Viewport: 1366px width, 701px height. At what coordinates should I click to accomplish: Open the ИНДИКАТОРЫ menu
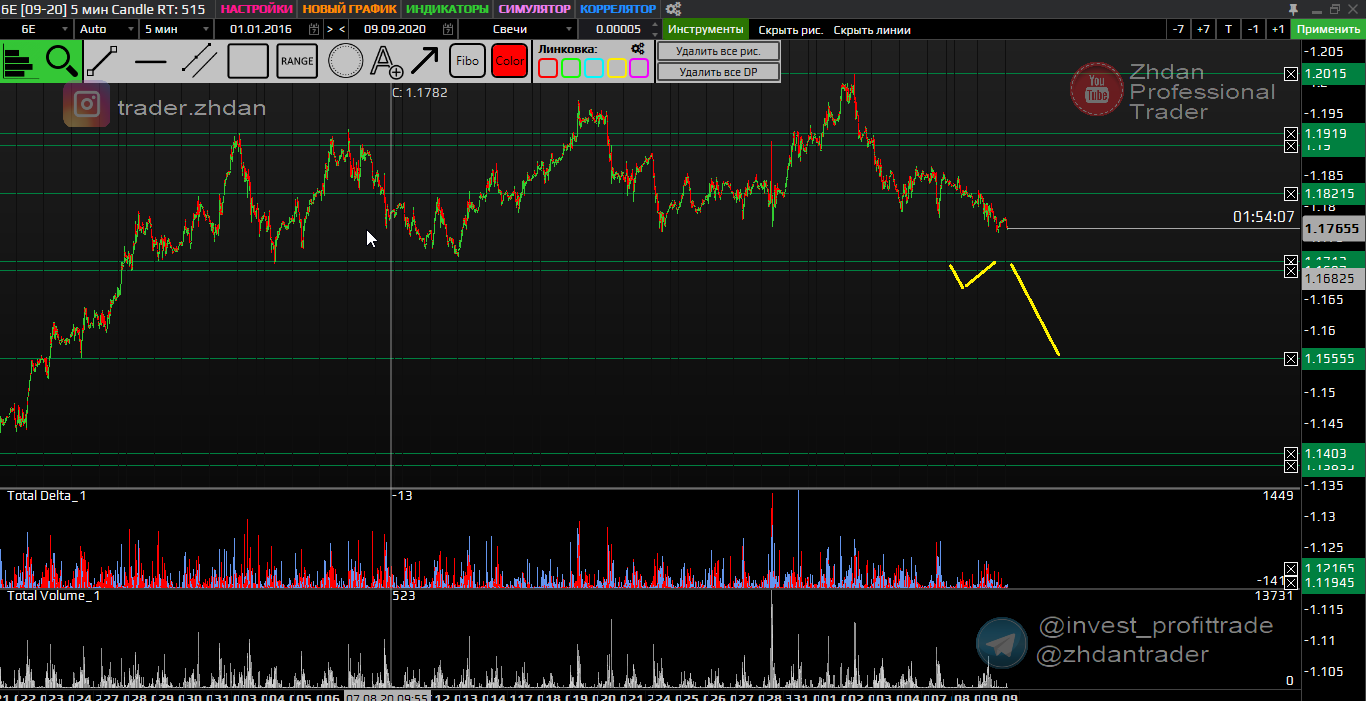(x=448, y=9)
